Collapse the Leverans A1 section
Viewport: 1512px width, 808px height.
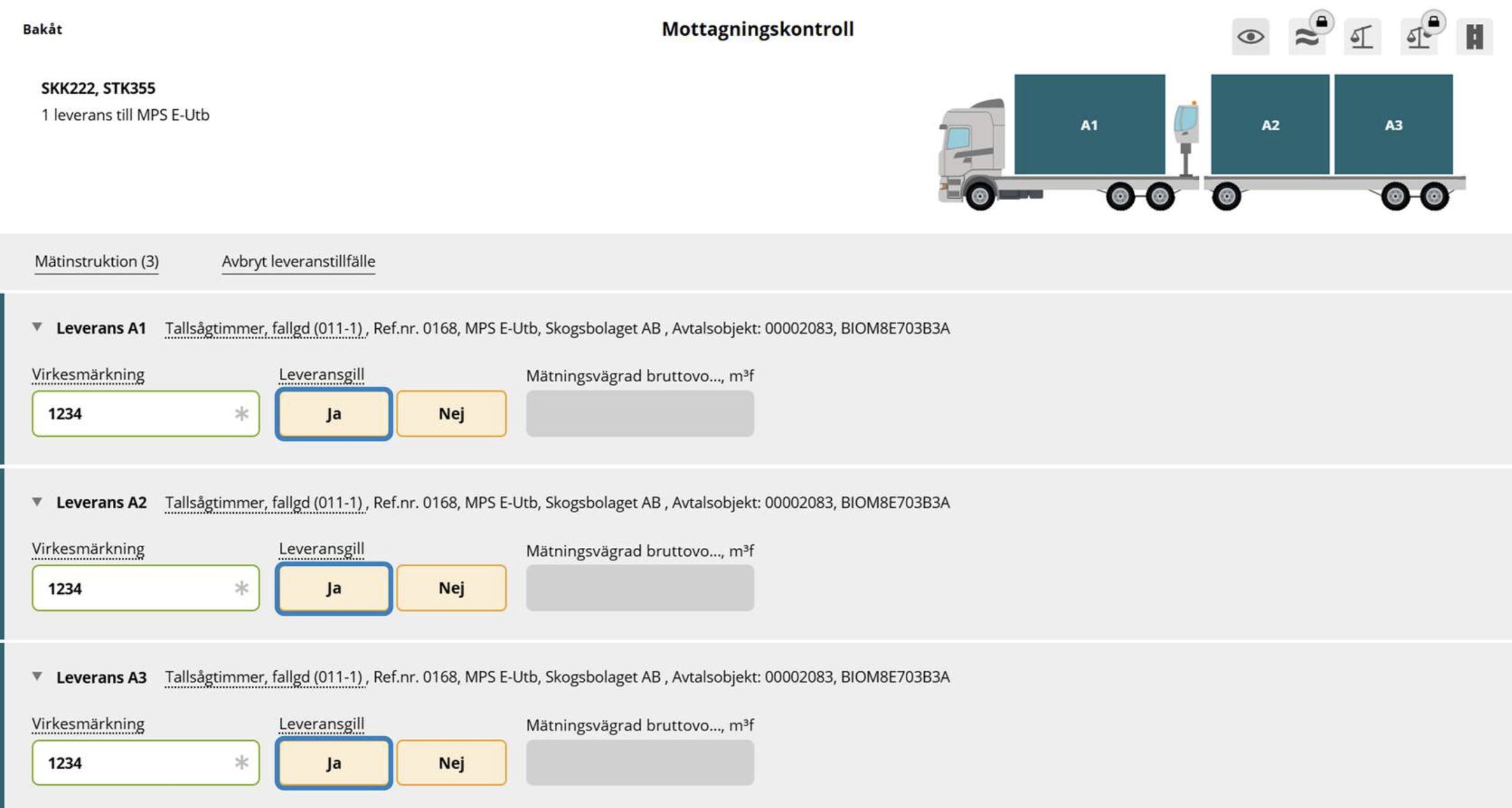click(37, 327)
